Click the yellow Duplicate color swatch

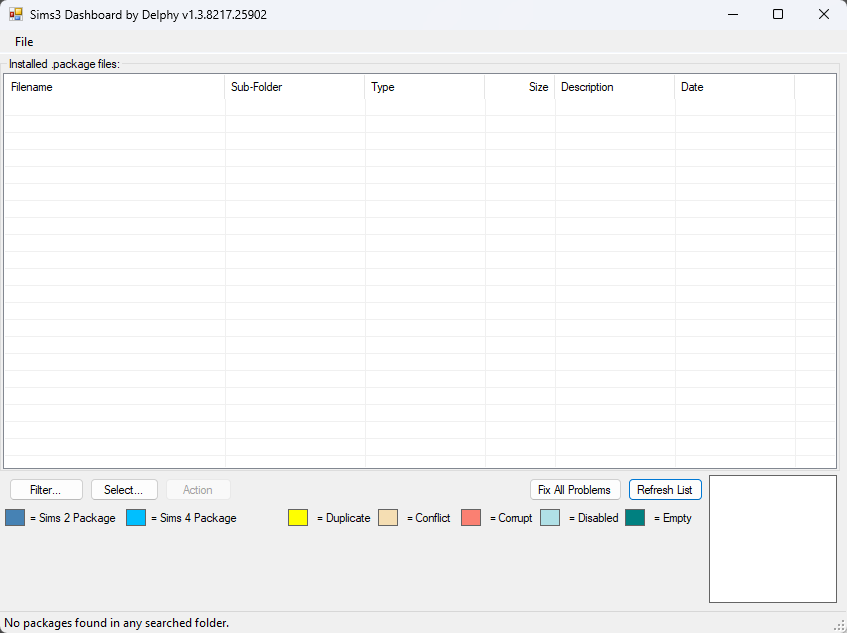298,517
